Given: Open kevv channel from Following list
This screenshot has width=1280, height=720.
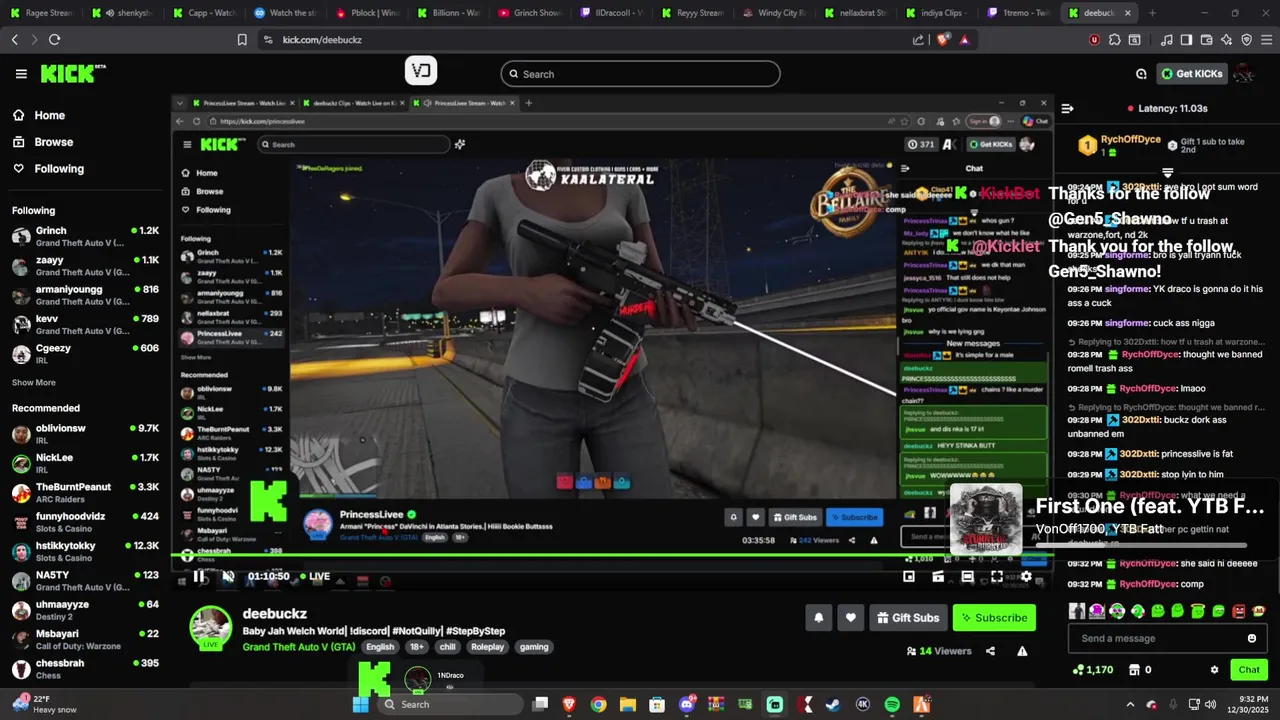Looking at the screenshot, I should tap(85, 324).
